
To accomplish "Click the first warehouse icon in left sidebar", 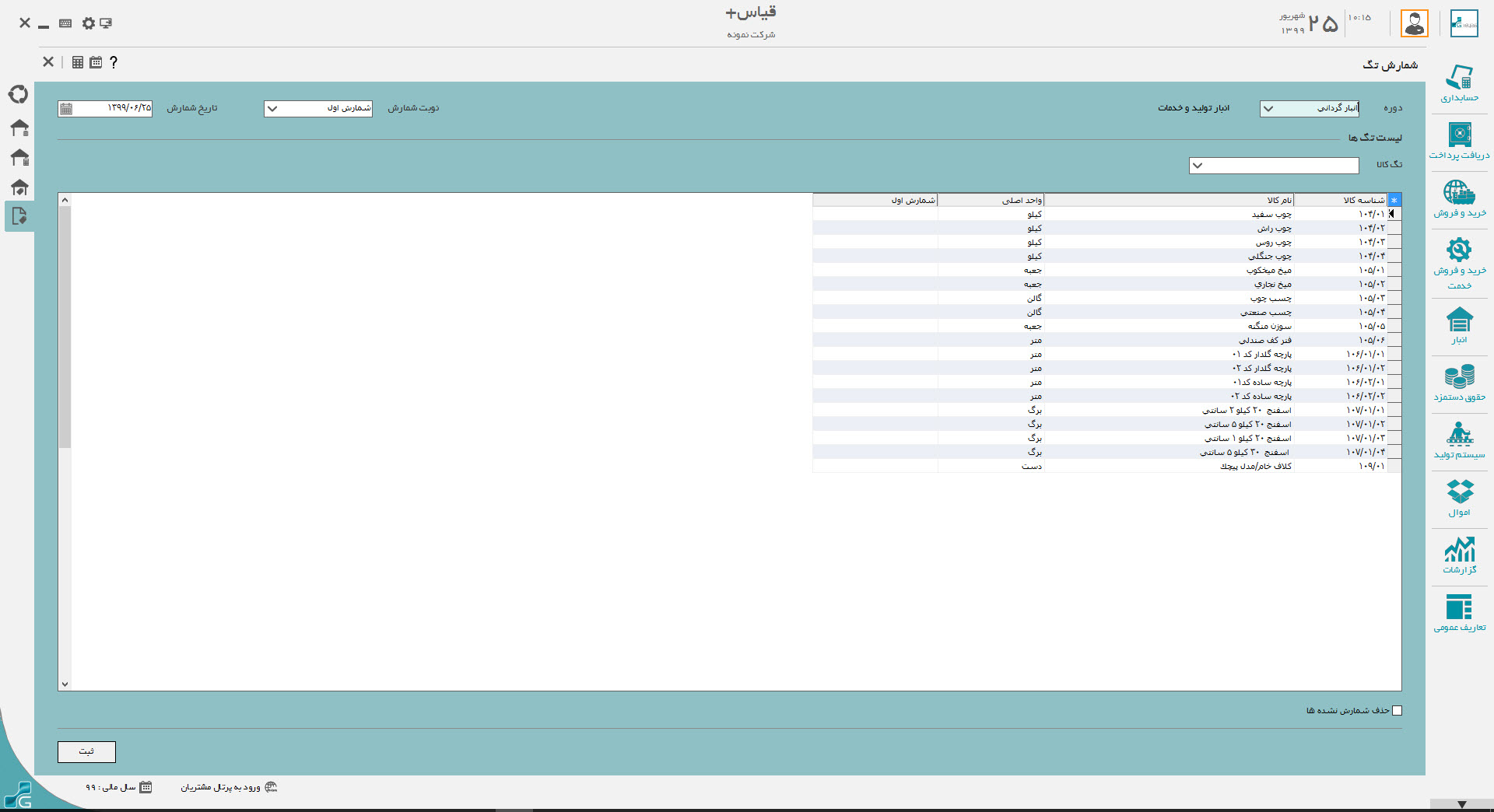I will 19,128.
